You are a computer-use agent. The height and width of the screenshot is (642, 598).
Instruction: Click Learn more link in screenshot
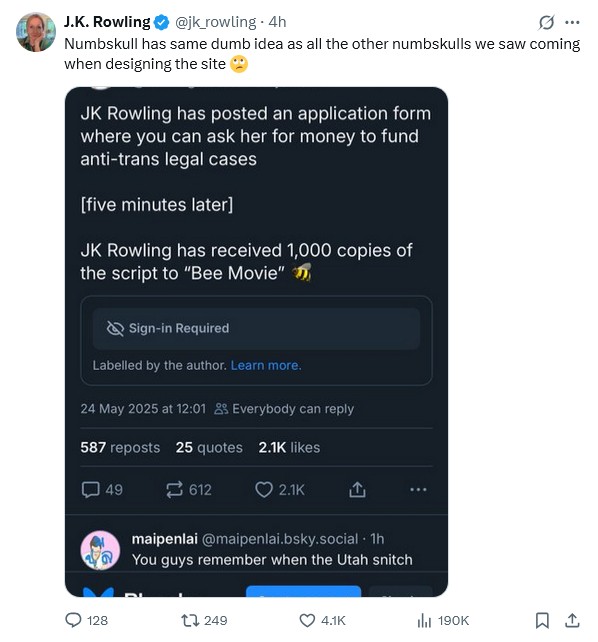pos(266,365)
